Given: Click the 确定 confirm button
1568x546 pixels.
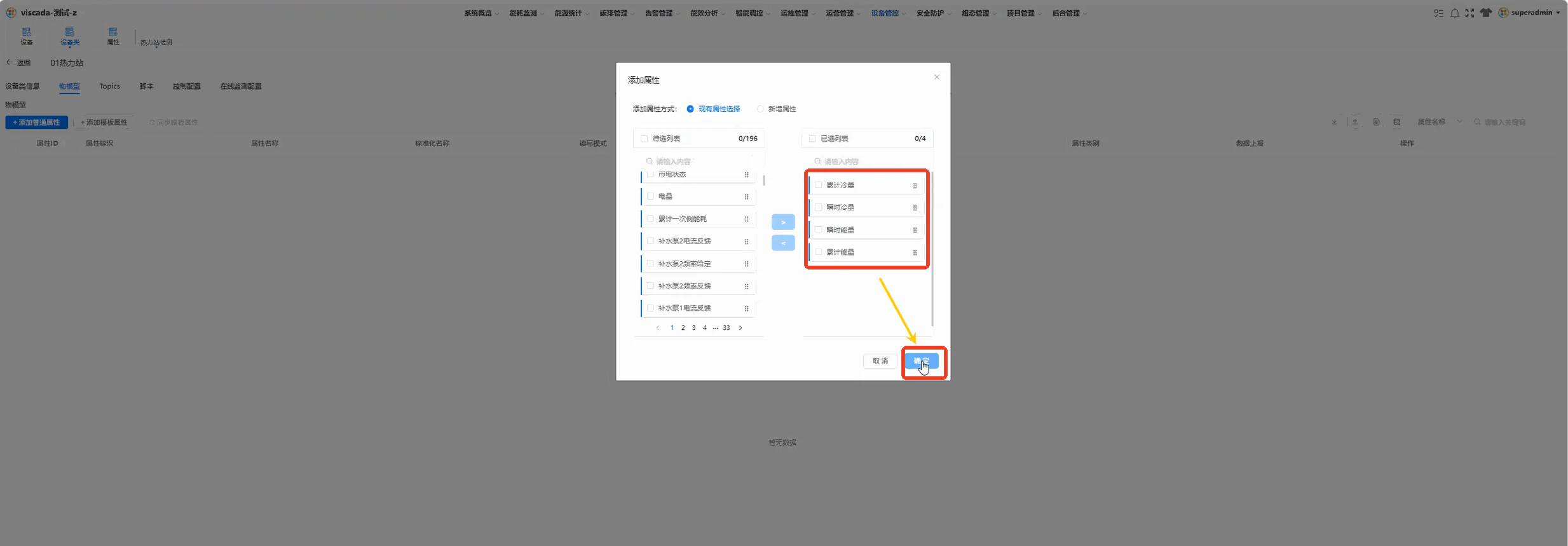Looking at the screenshot, I should tap(922, 360).
